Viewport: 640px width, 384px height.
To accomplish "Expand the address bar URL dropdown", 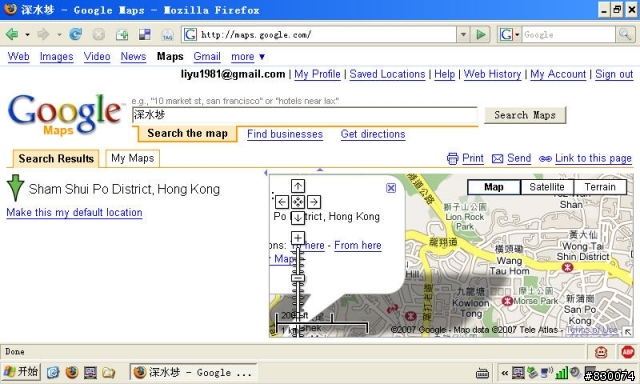I will (463, 35).
